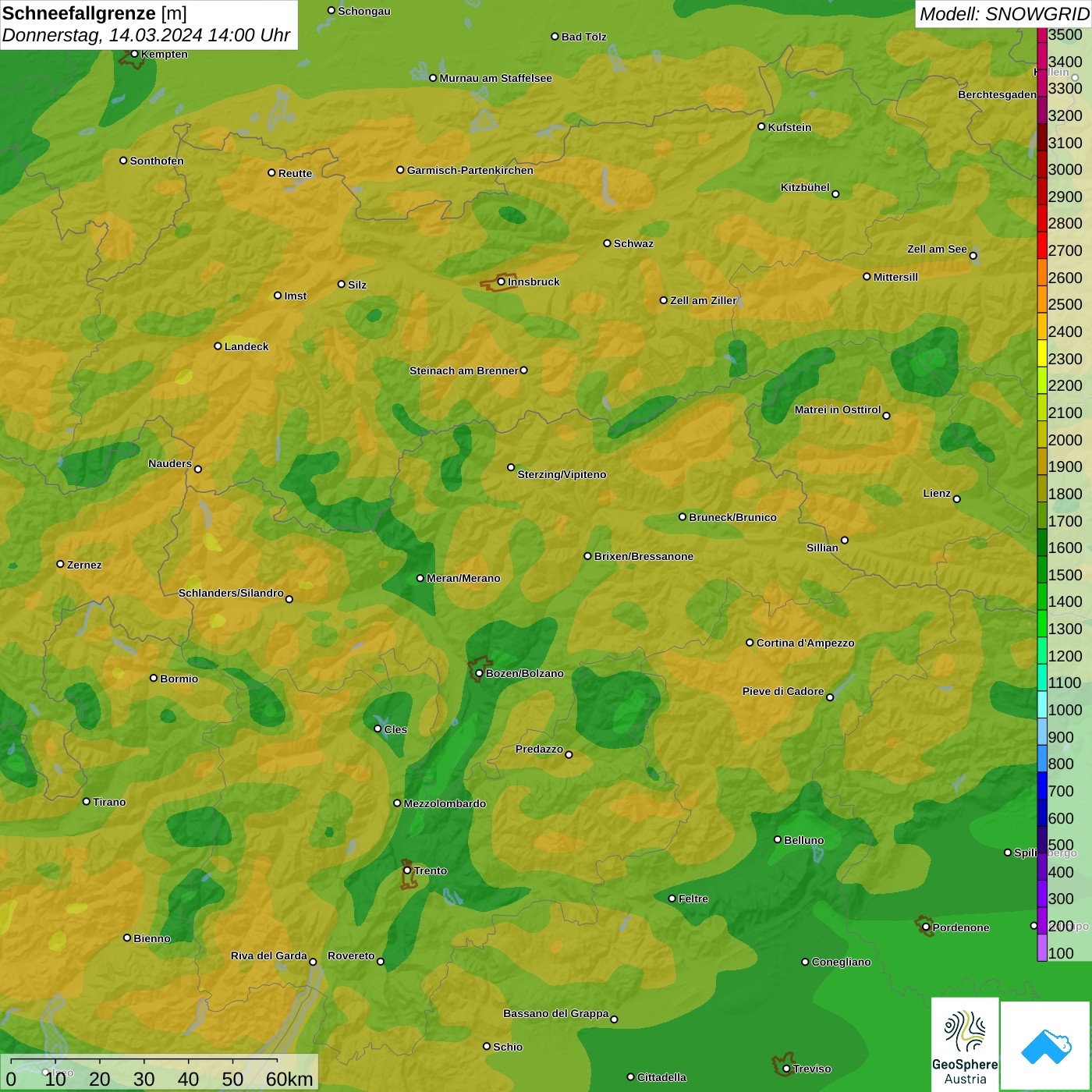Click the GeoSphere Austria logo
The height and width of the screenshot is (1092, 1092).
pos(965,1044)
